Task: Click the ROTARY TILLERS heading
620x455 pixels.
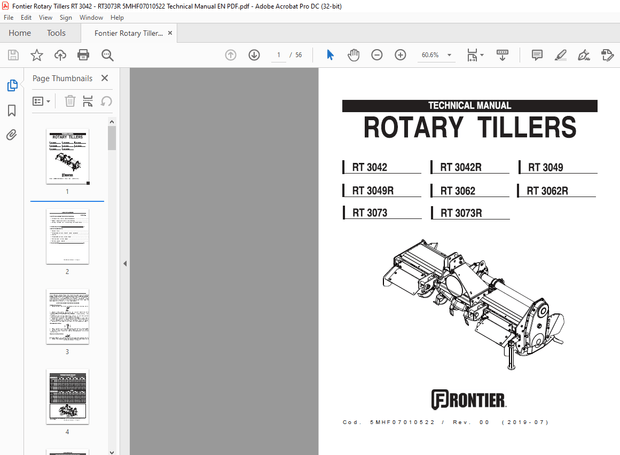Action: click(x=470, y=128)
